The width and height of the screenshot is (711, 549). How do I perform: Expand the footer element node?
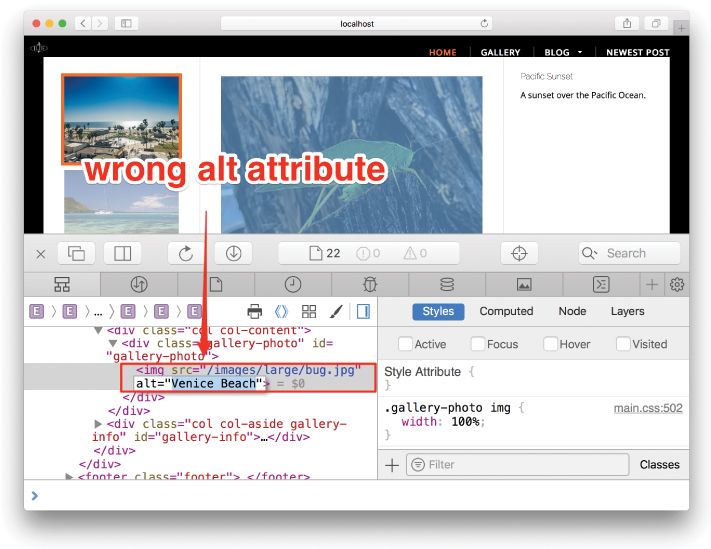[x=69, y=476]
